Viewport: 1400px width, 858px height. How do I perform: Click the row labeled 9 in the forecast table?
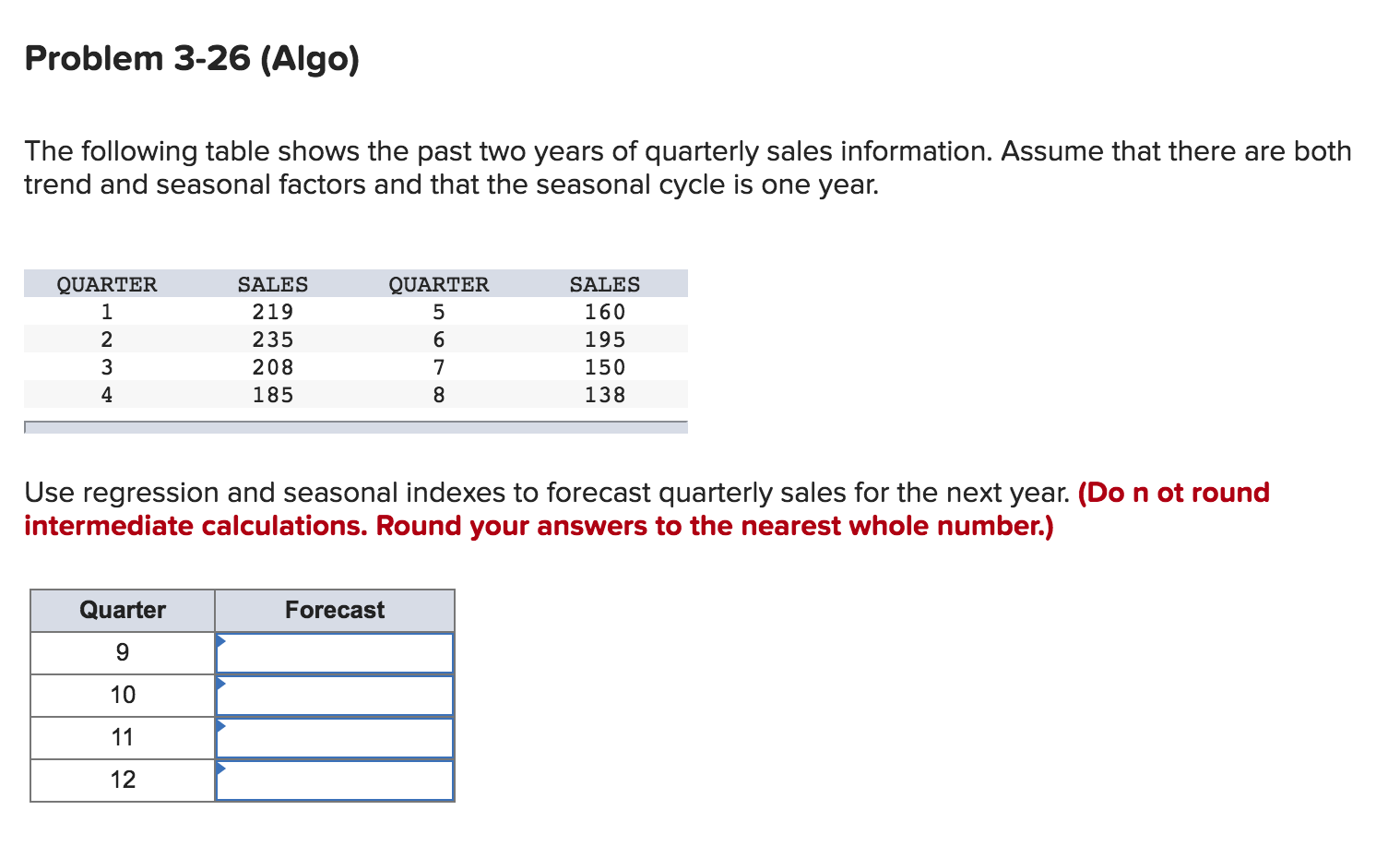click(123, 651)
